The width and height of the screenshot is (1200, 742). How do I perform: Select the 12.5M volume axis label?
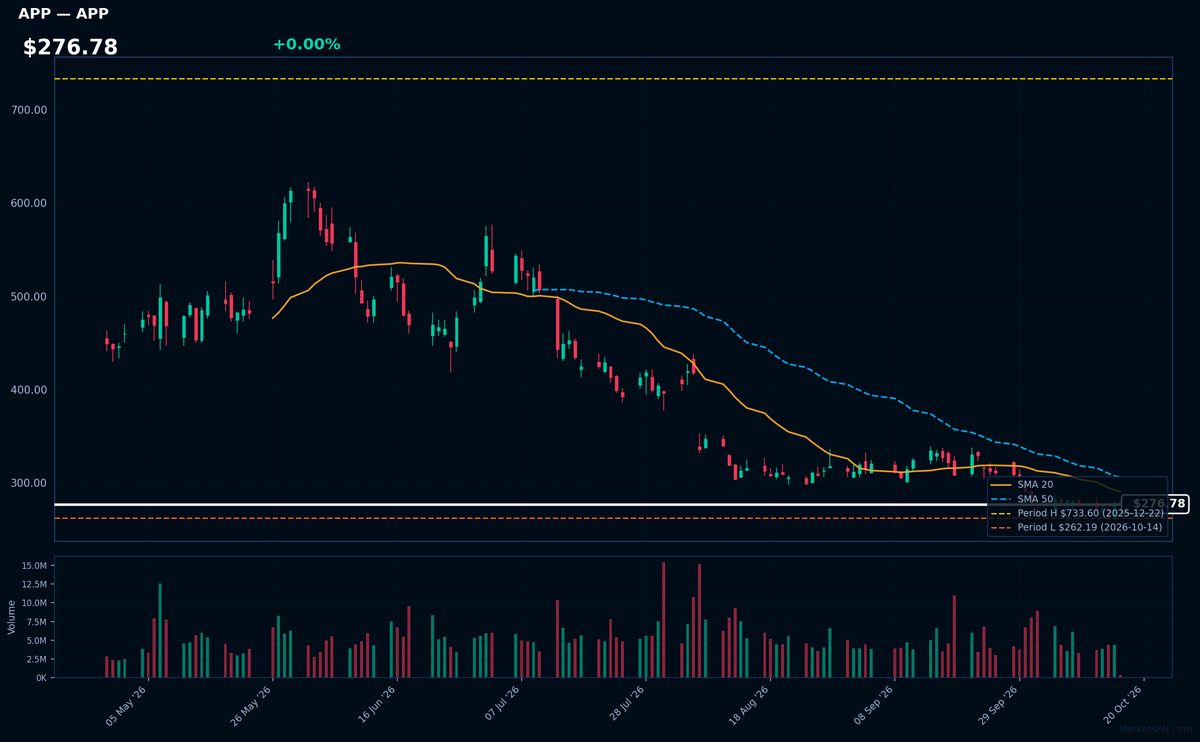[33, 585]
